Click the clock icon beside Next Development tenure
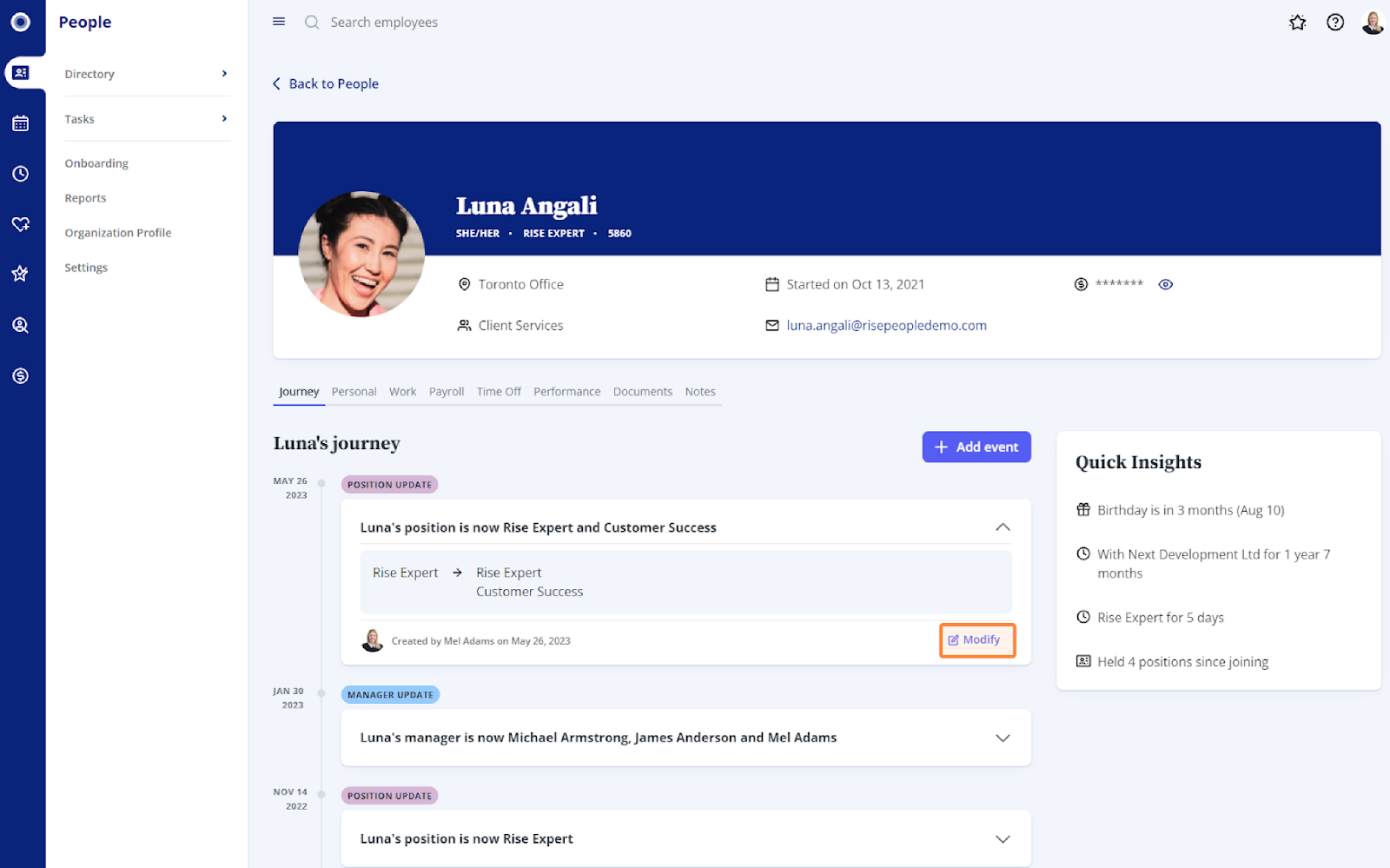The width and height of the screenshot is (1390, 868). tap(1083, 553)
